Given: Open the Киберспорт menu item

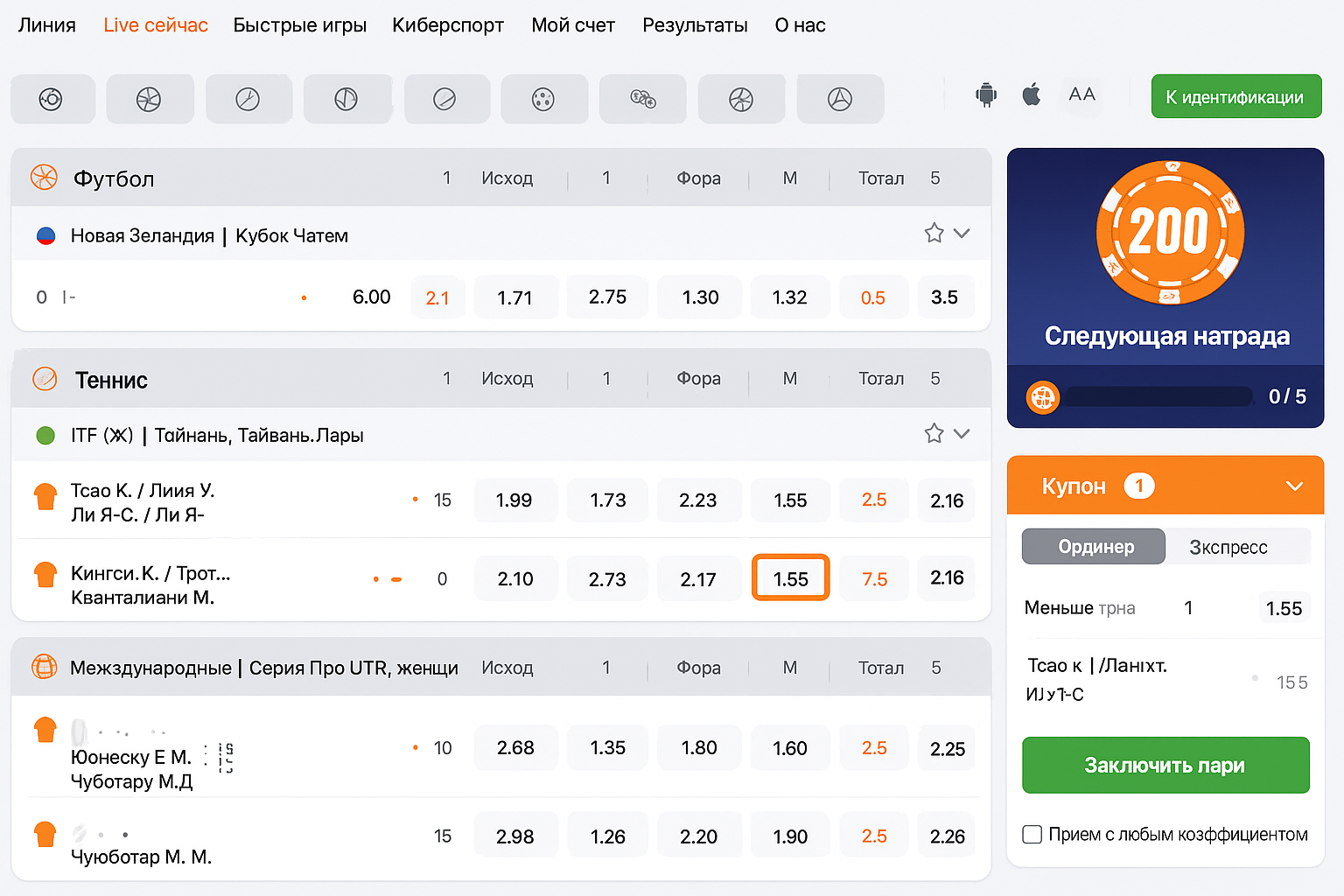Looking at the screenshot, I should (x=447, y=25).
